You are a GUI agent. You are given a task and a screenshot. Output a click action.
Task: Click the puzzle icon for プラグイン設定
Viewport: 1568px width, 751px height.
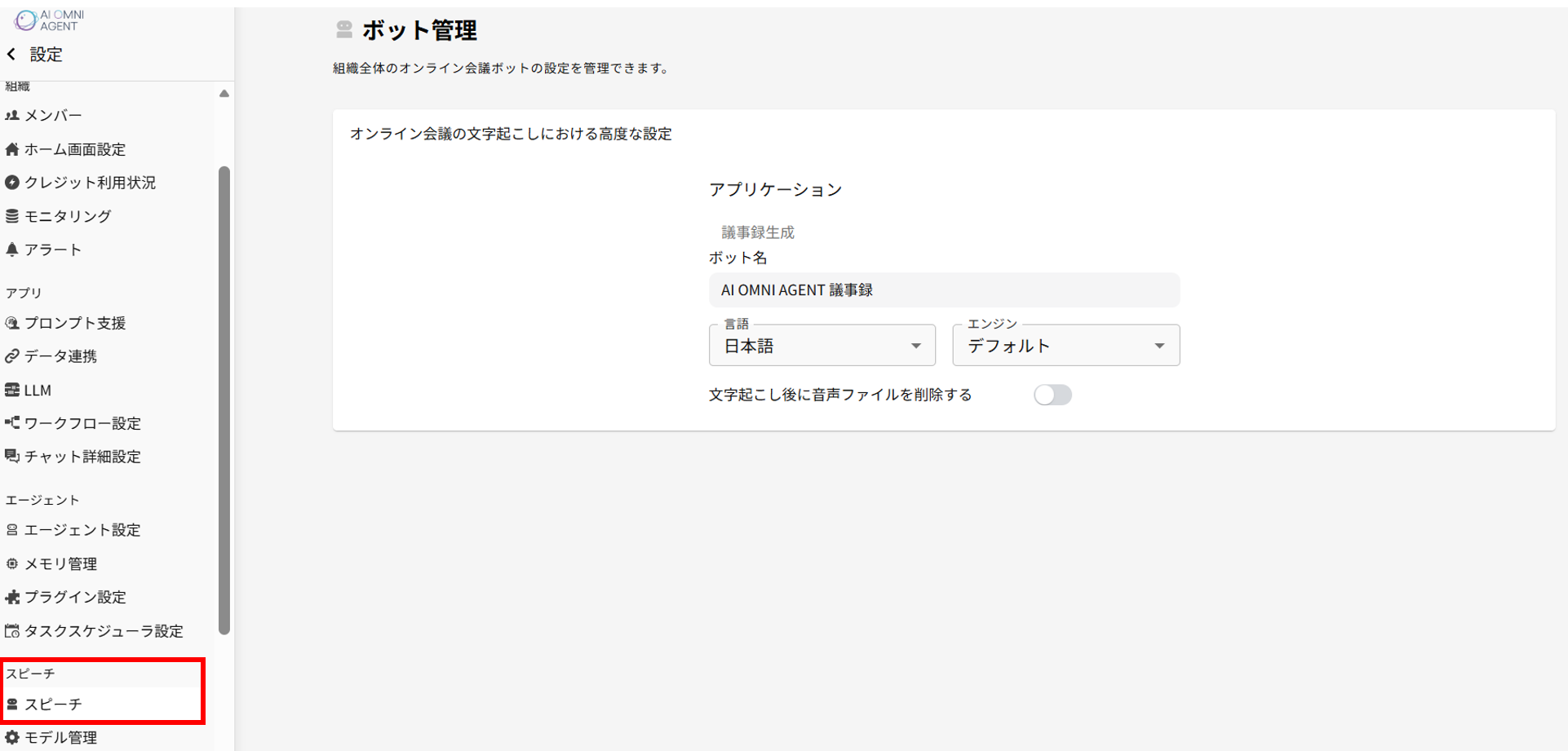(x=12, y=598)
